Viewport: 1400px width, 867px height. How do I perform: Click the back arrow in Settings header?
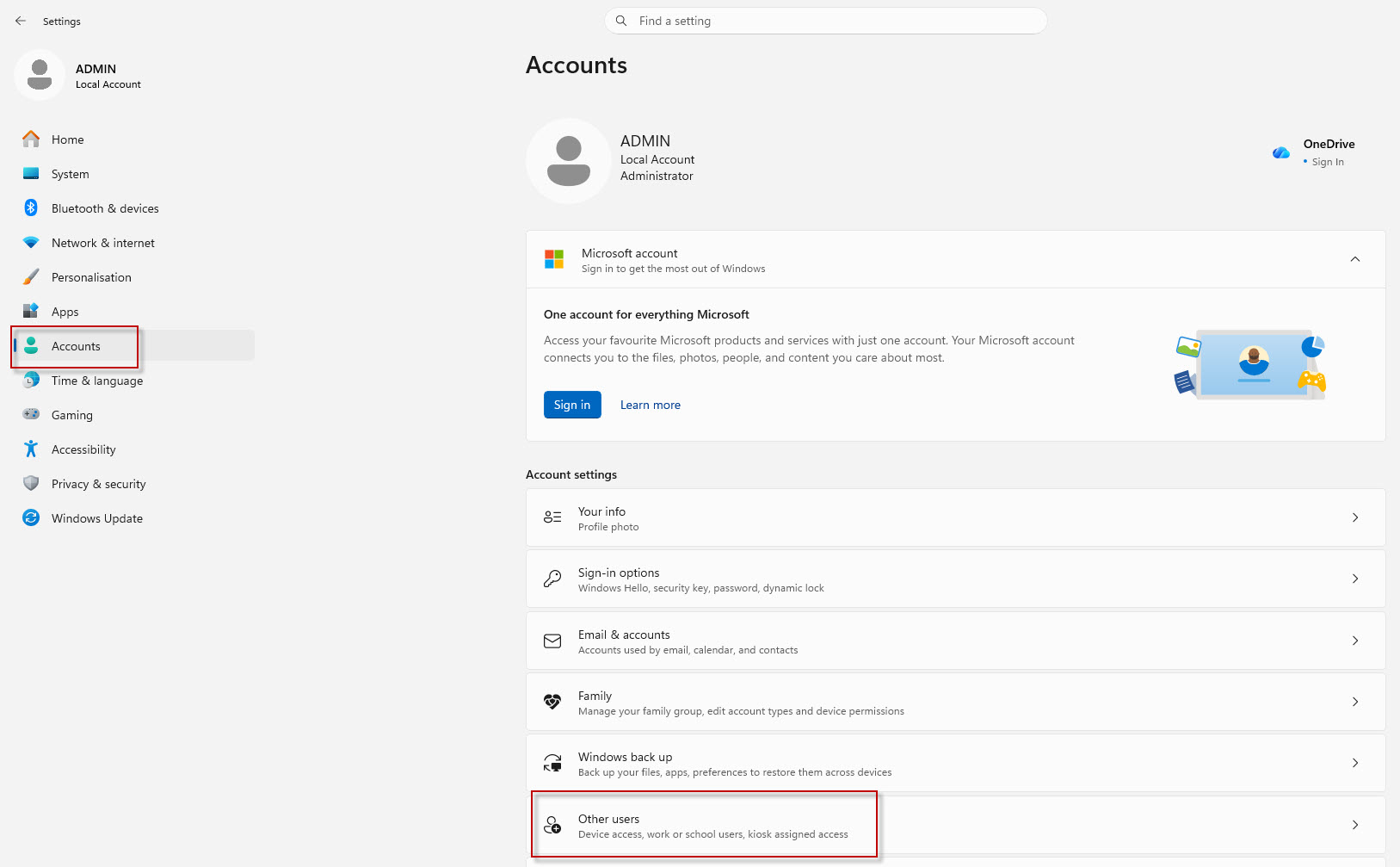[21, 21]
